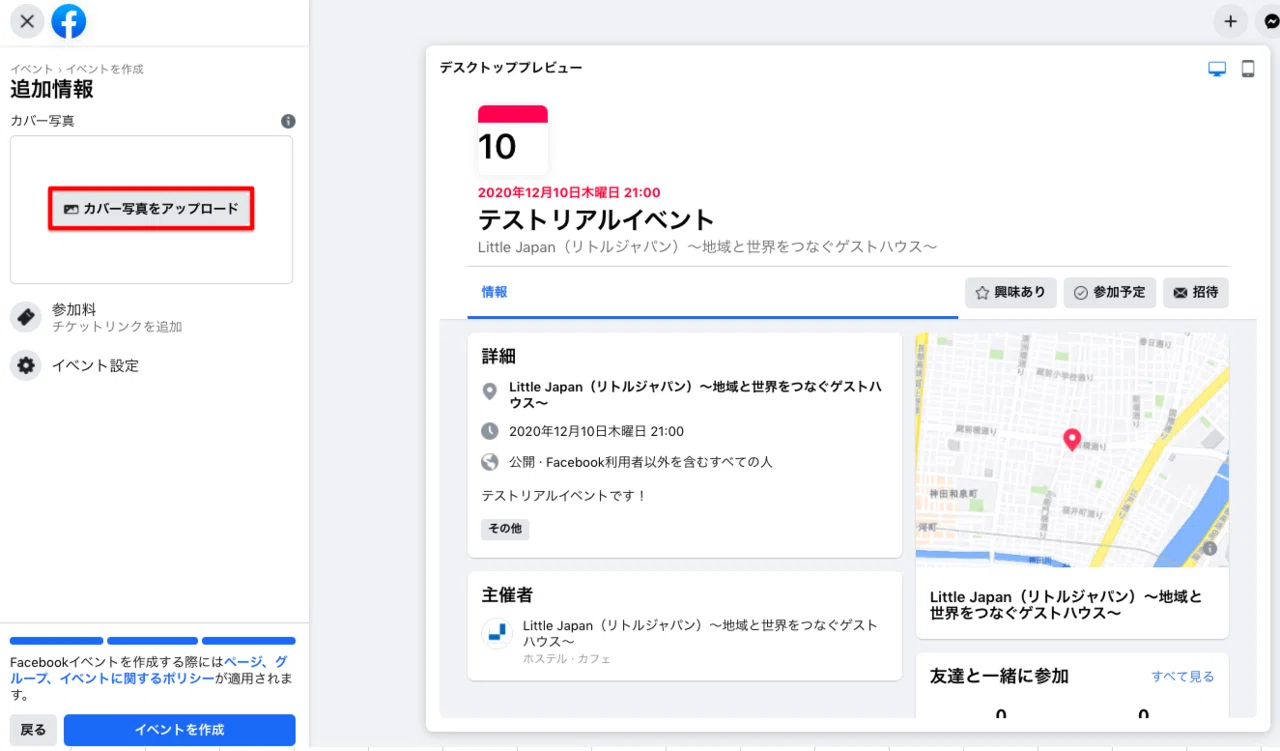Click 友達と一緒に参加 heading

999,677
